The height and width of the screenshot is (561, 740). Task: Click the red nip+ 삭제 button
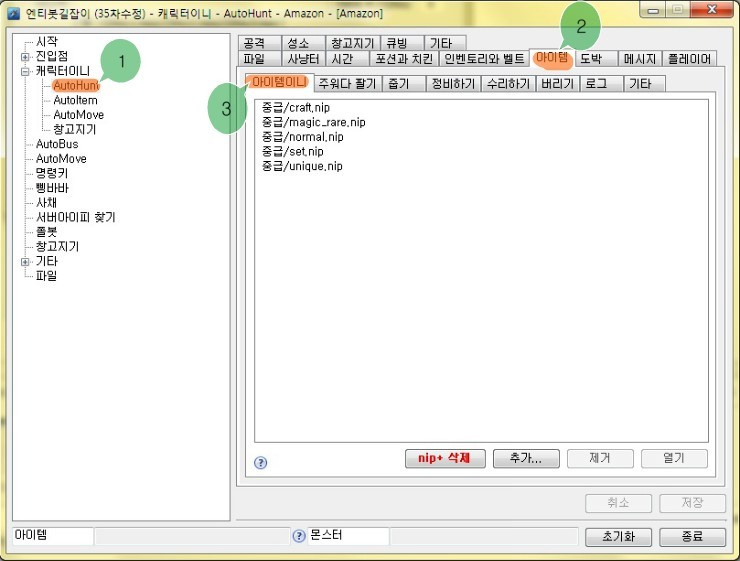445,458
